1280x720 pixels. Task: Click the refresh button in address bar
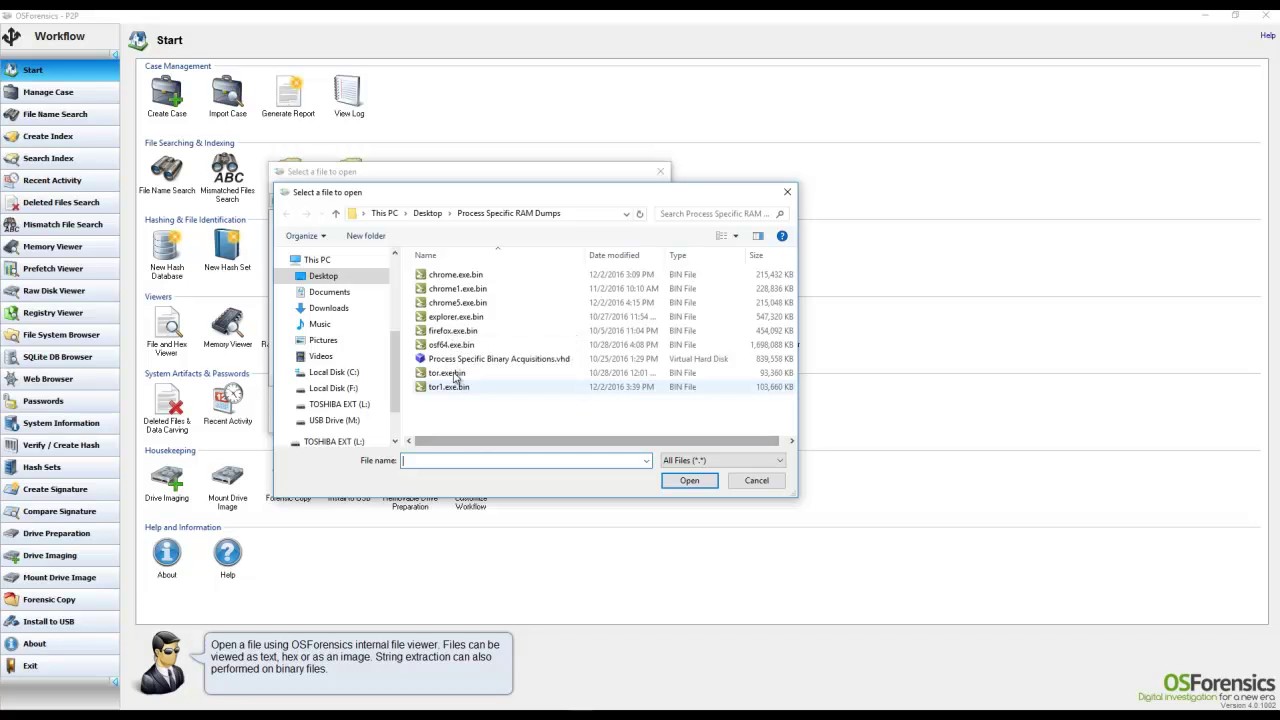640,214
